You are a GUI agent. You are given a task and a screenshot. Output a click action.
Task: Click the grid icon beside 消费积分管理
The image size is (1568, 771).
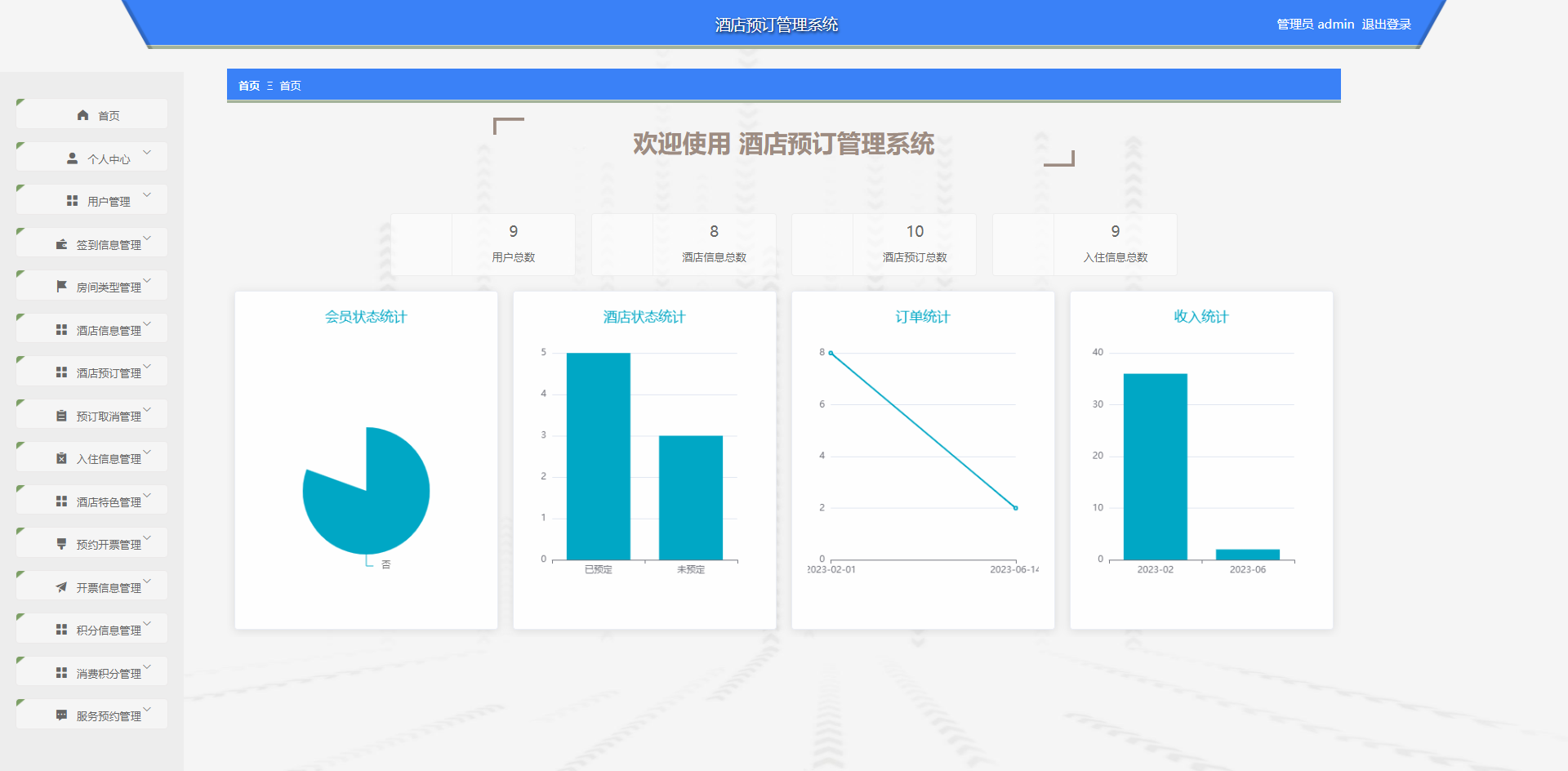[x=61, y=673]
